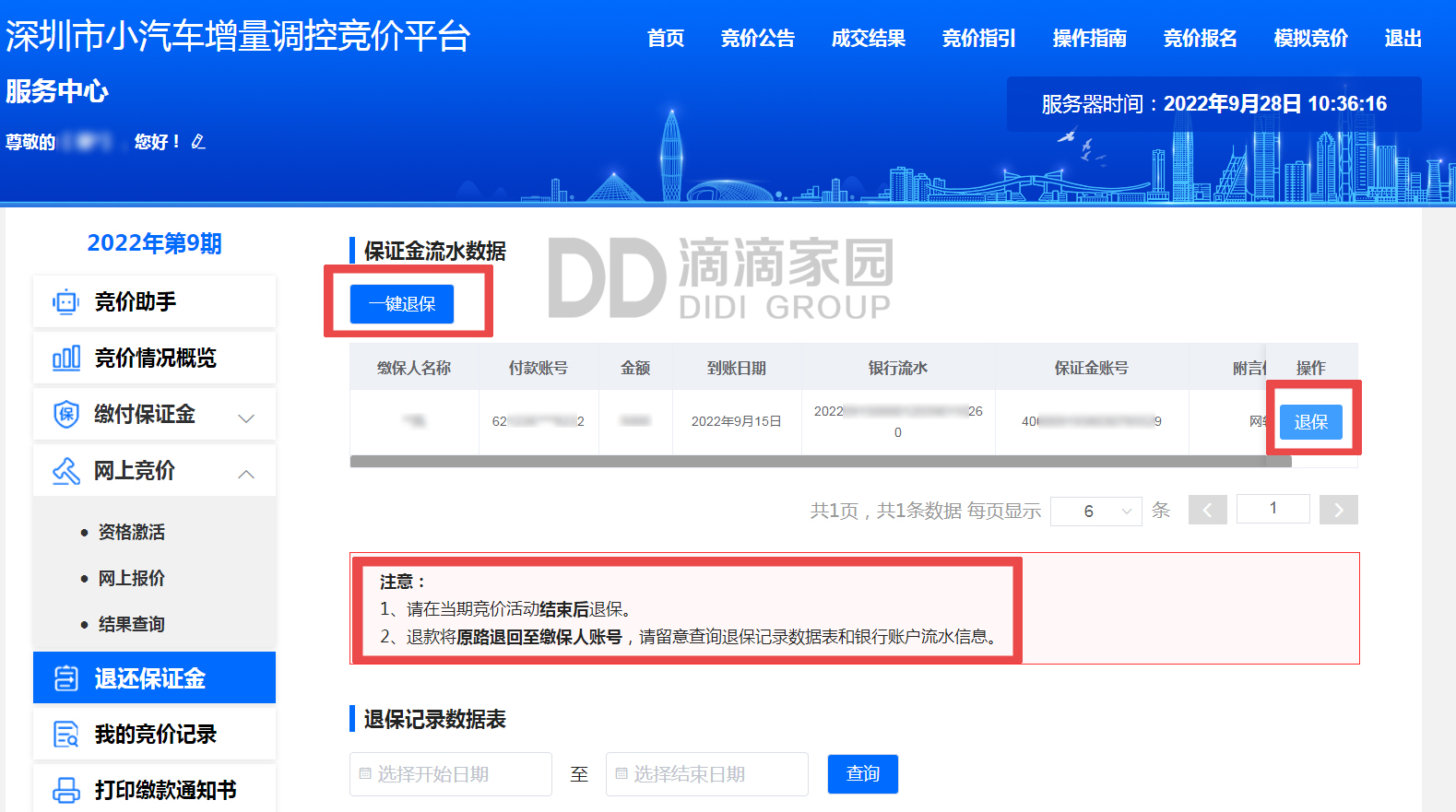Open 首页 in top navigation
This screenshot has height=812, width=1456.
point(665,39)
